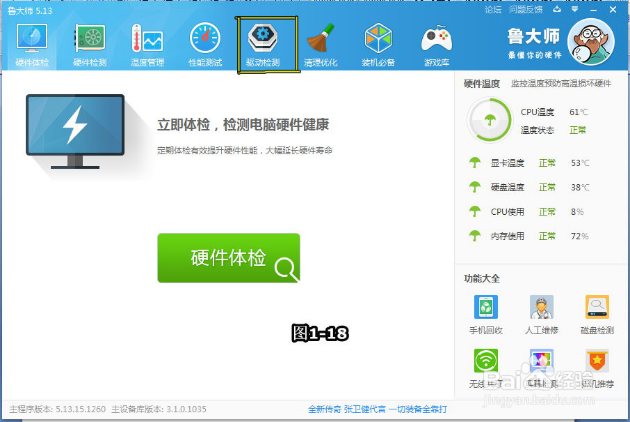Click the large monitor lightning illustration
Image resolution: width=630 pixels, height=422 pixels.
(x=75, y=131)
